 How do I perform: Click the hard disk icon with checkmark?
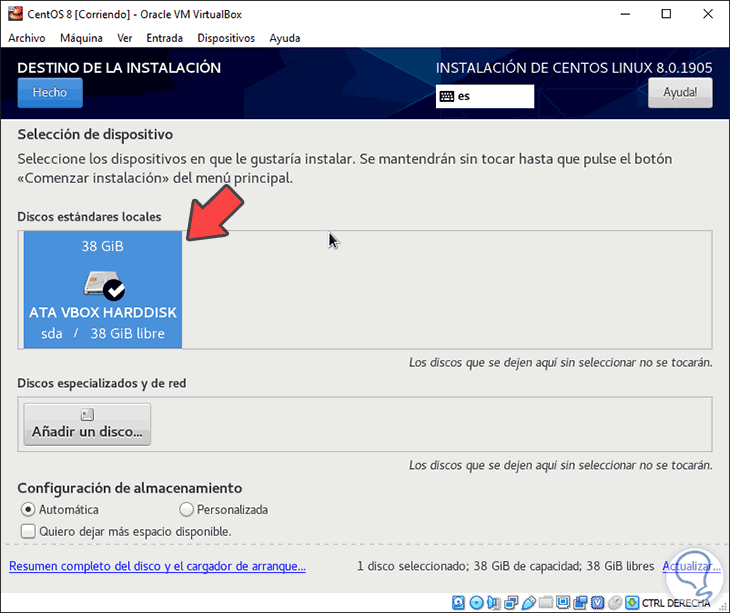103,285
